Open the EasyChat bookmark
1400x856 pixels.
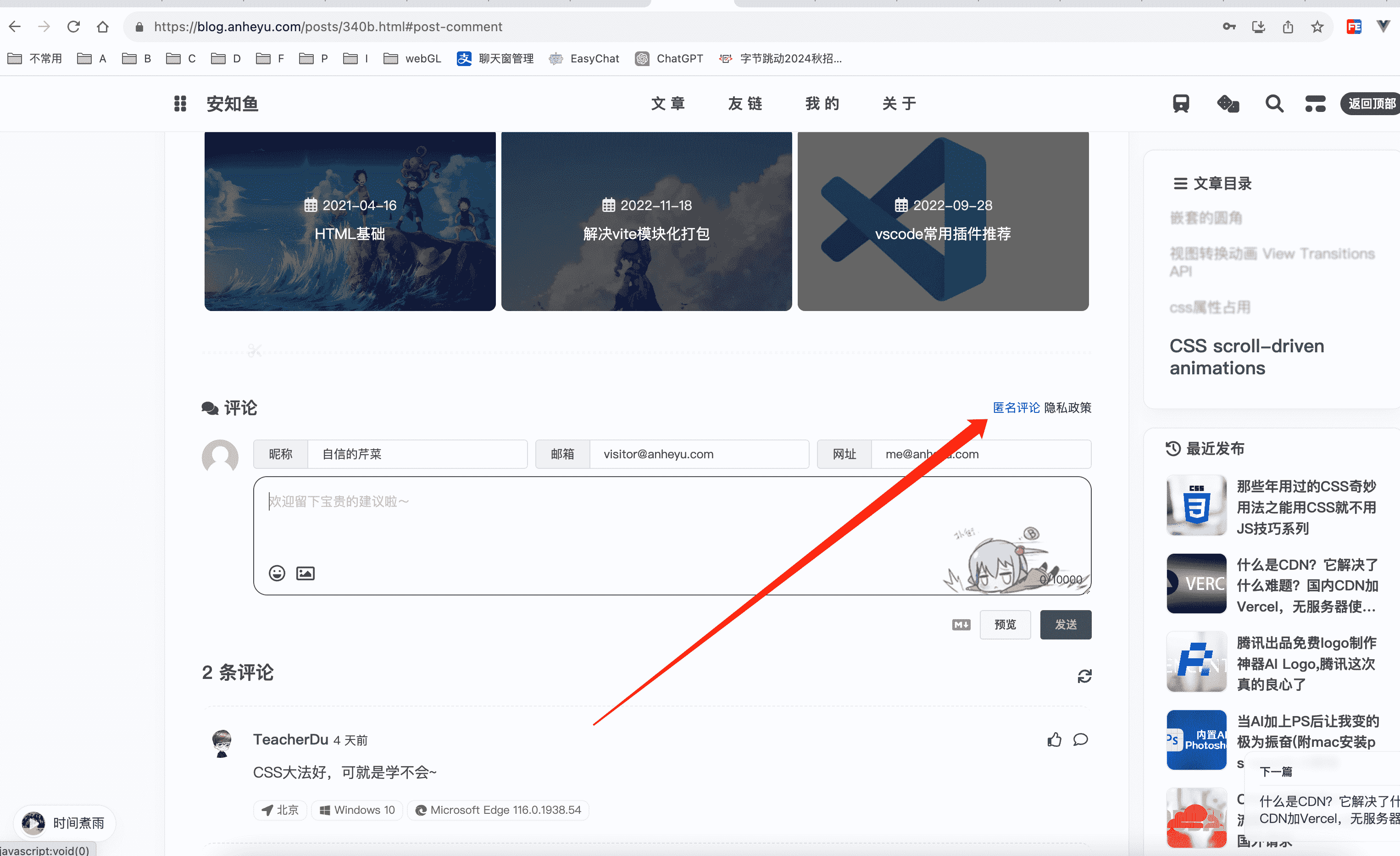coord(583,58)
